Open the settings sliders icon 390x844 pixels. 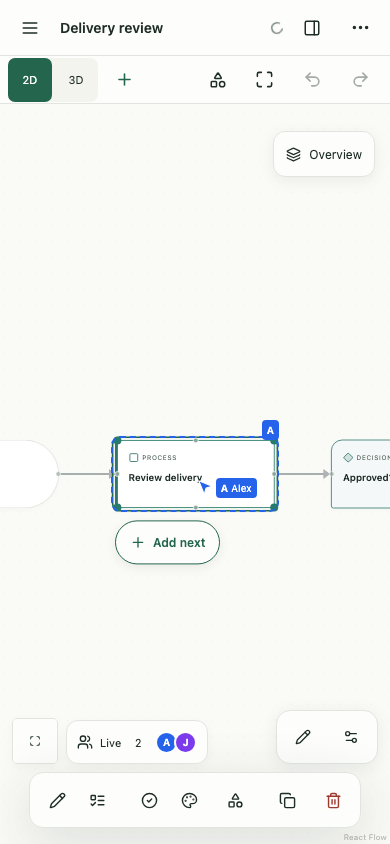tap(351, 737)
